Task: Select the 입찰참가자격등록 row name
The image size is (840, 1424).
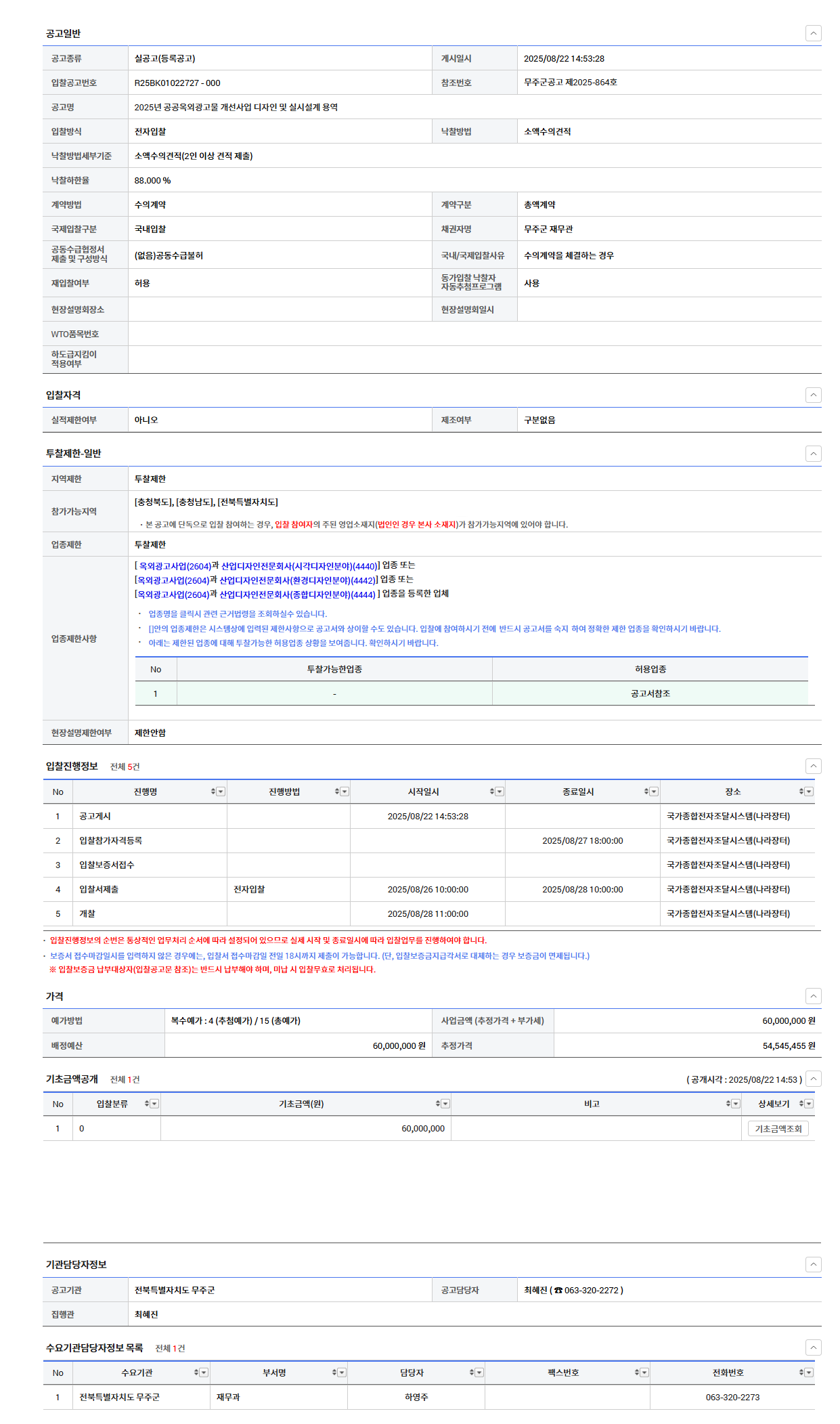Action: (x=110, y=840)
